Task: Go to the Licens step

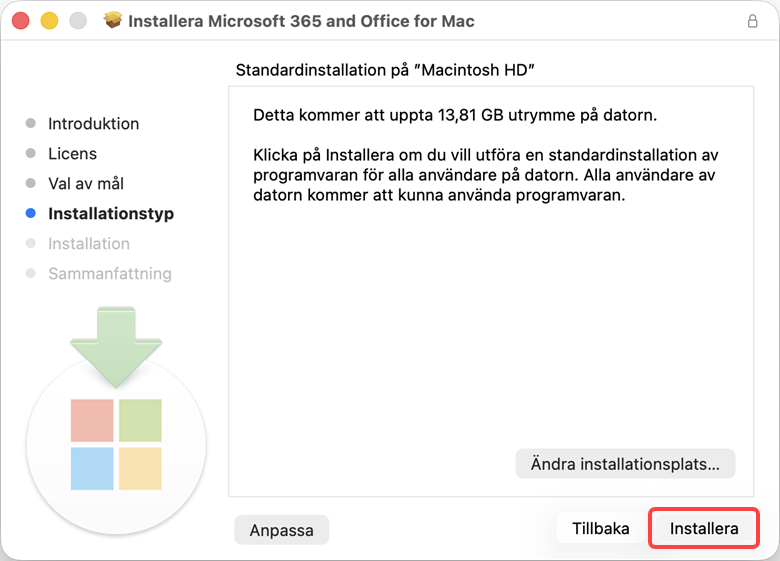Action: [72, 154]
